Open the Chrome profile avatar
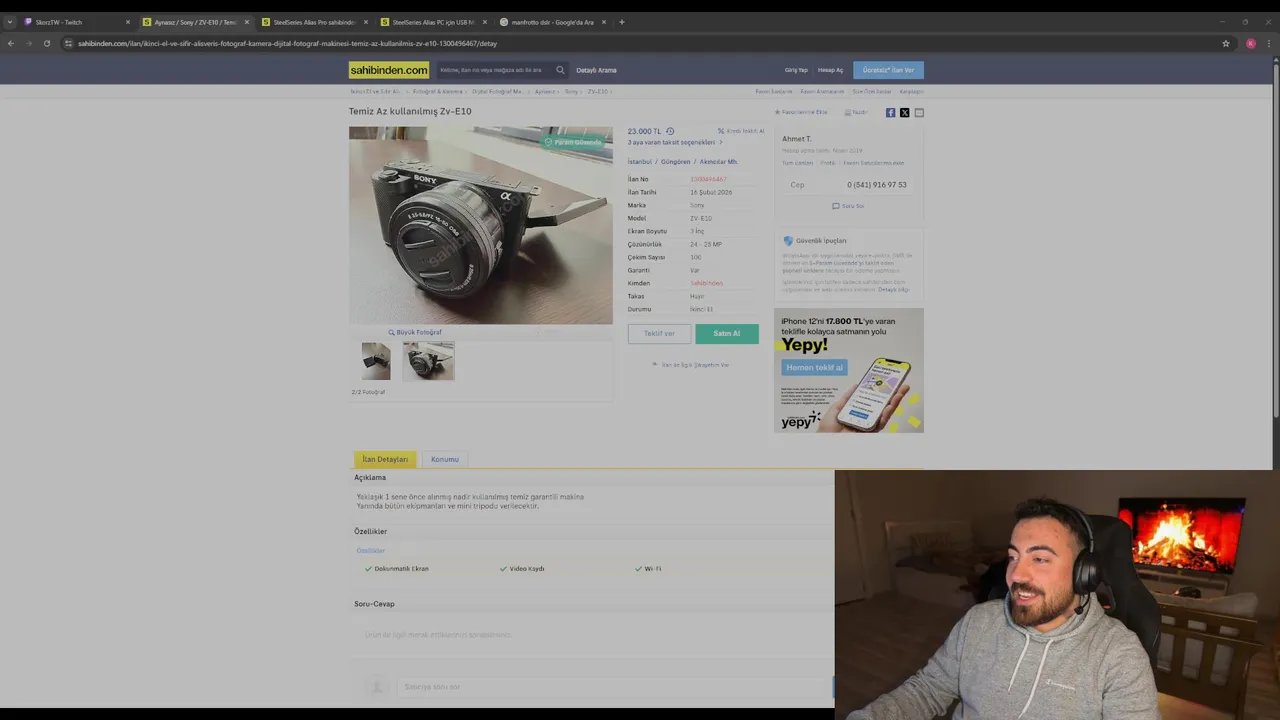The width and height of the screenshot is (1280, 720). click(1251, 43)
